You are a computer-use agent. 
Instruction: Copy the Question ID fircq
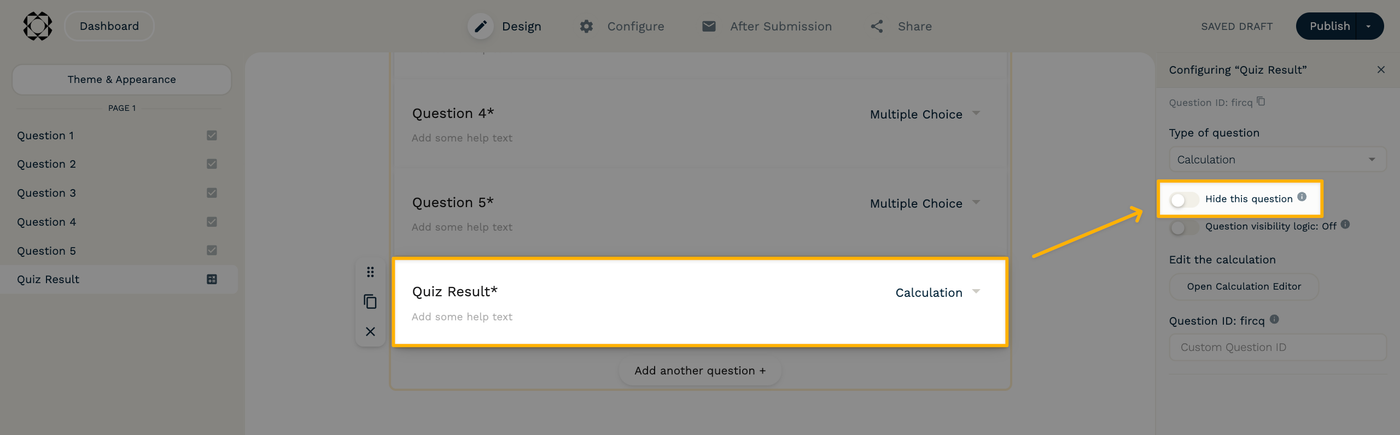[x=1261, y=101]
